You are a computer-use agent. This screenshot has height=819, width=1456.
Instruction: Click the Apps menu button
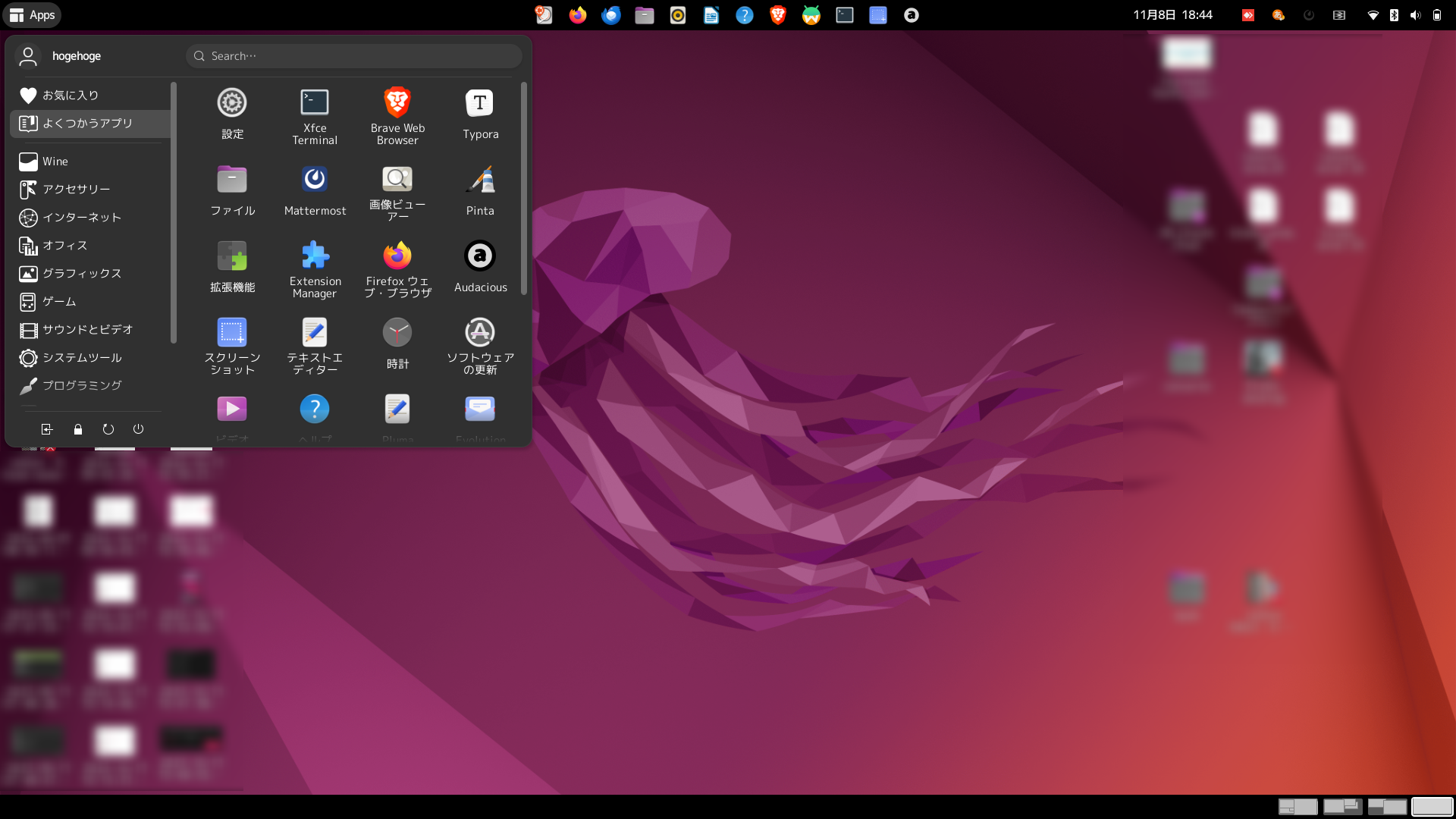click(x=32, y=15)
